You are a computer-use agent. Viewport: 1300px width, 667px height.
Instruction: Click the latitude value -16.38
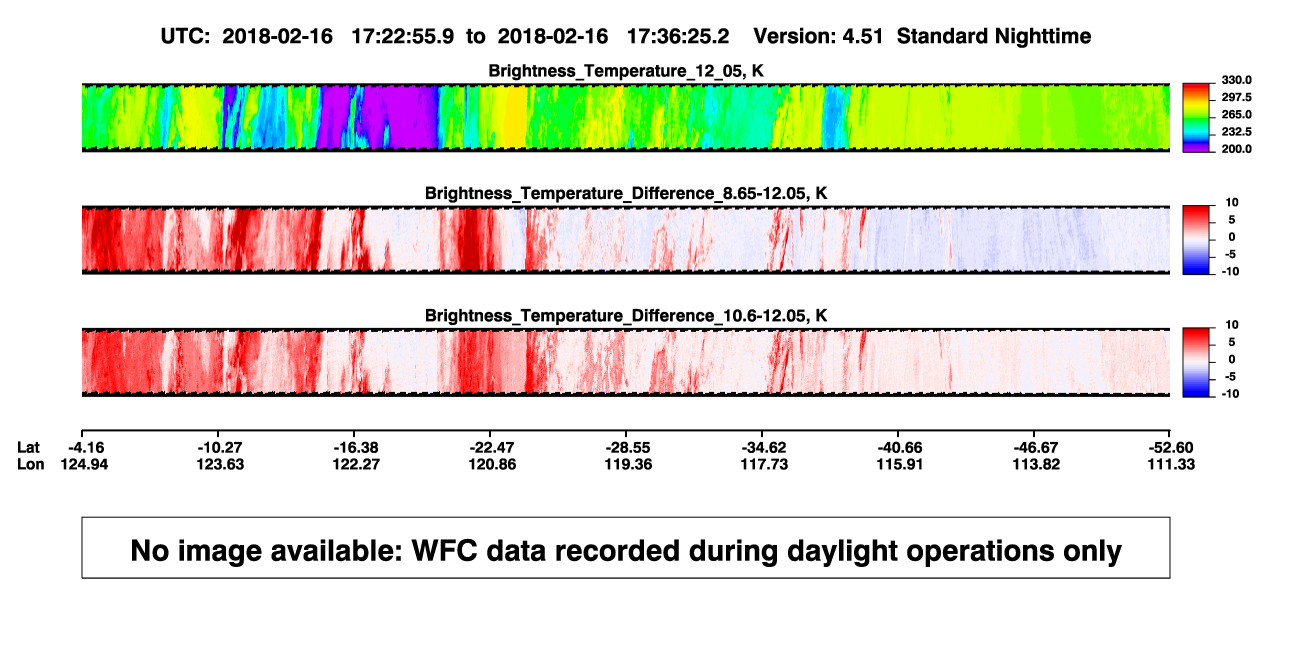click(357, 447)
